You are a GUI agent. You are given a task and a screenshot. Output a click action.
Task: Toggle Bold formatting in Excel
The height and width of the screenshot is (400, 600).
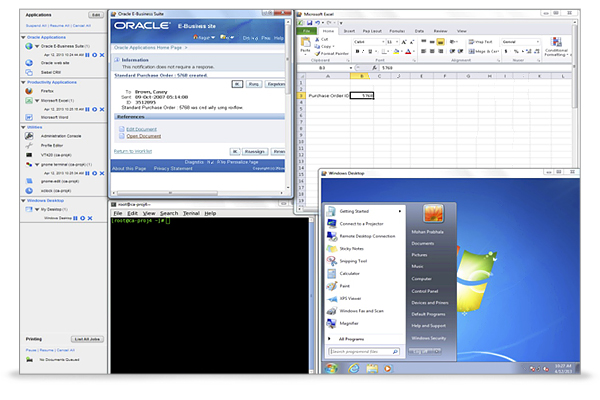tap(357, 51)
